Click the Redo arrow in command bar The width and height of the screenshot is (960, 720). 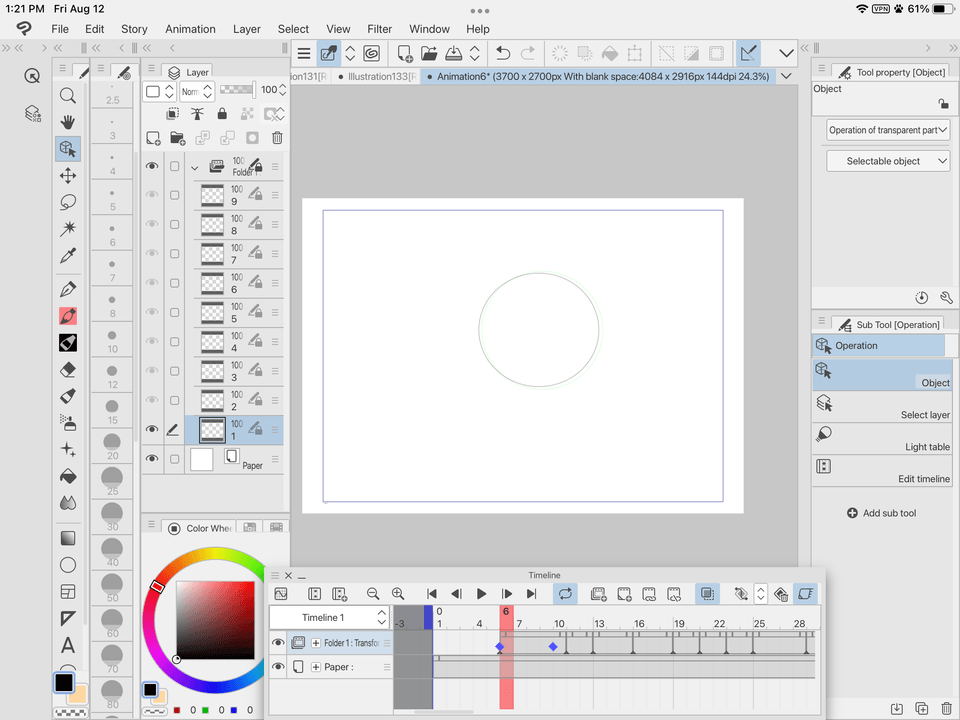[x=528, y=53]
